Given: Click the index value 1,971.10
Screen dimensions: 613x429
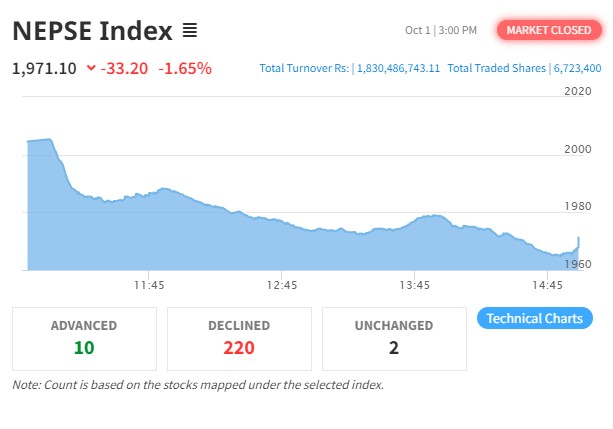Looking at the screenshot, I should point(44,69).
